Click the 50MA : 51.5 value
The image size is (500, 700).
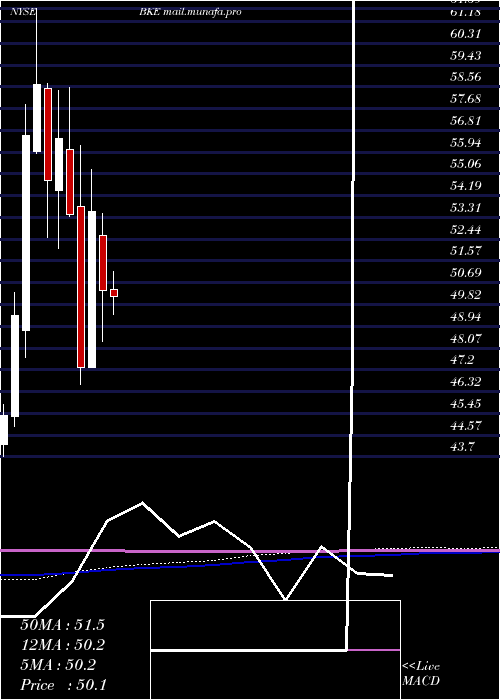point(62,625)
